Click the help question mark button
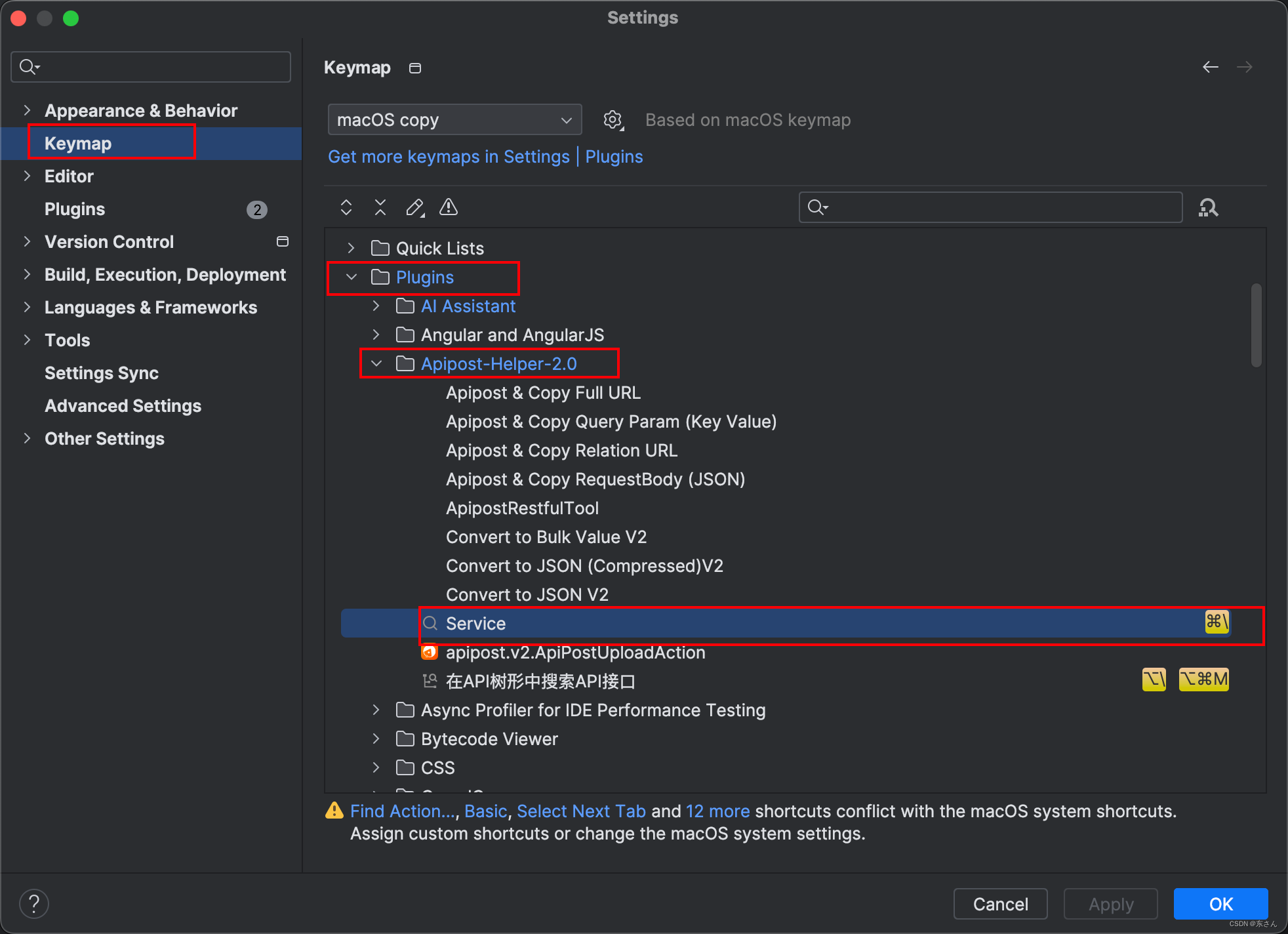This screenshot has height=934, width=1288. 34,904
